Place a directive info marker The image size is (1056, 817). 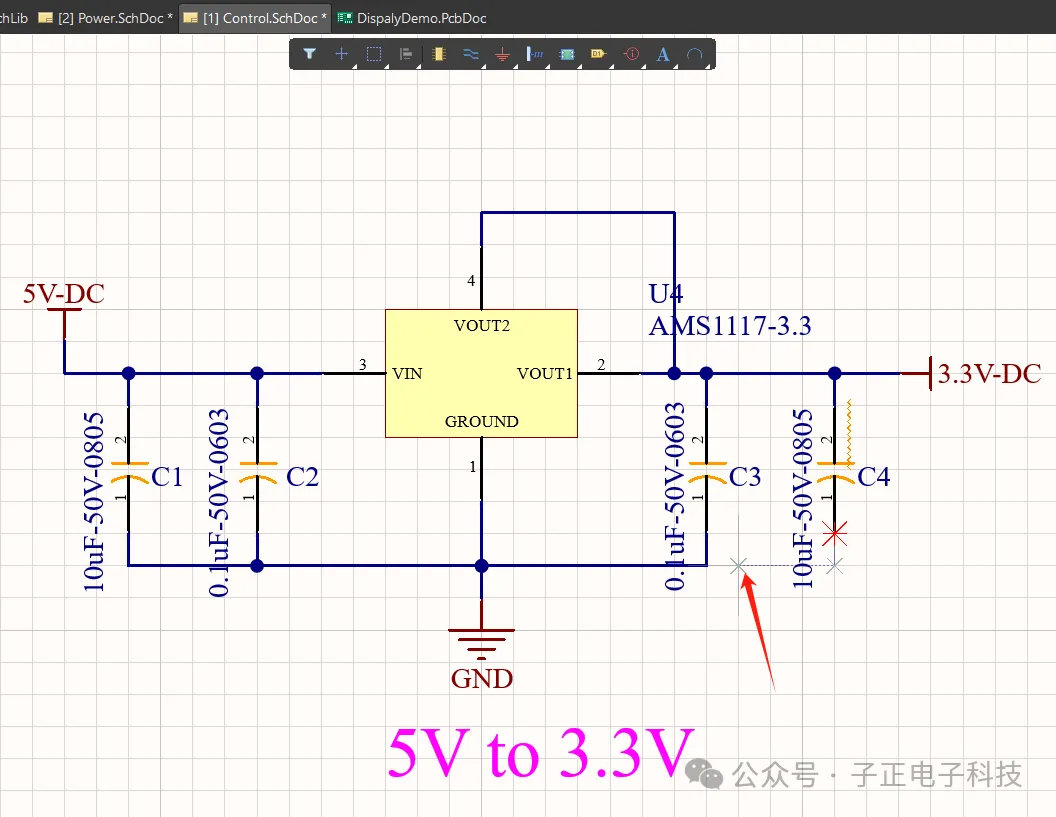(x=631, y=54)
